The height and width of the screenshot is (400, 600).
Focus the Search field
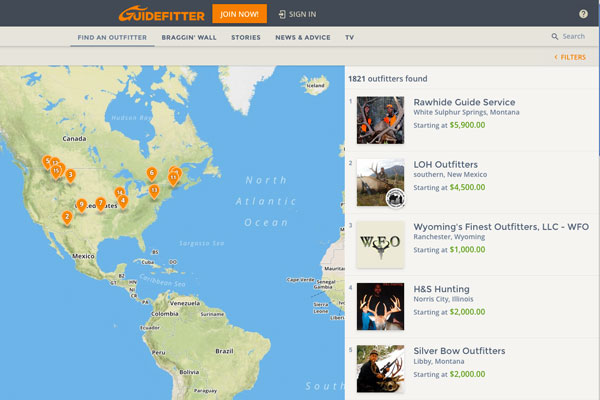(574, 36)
